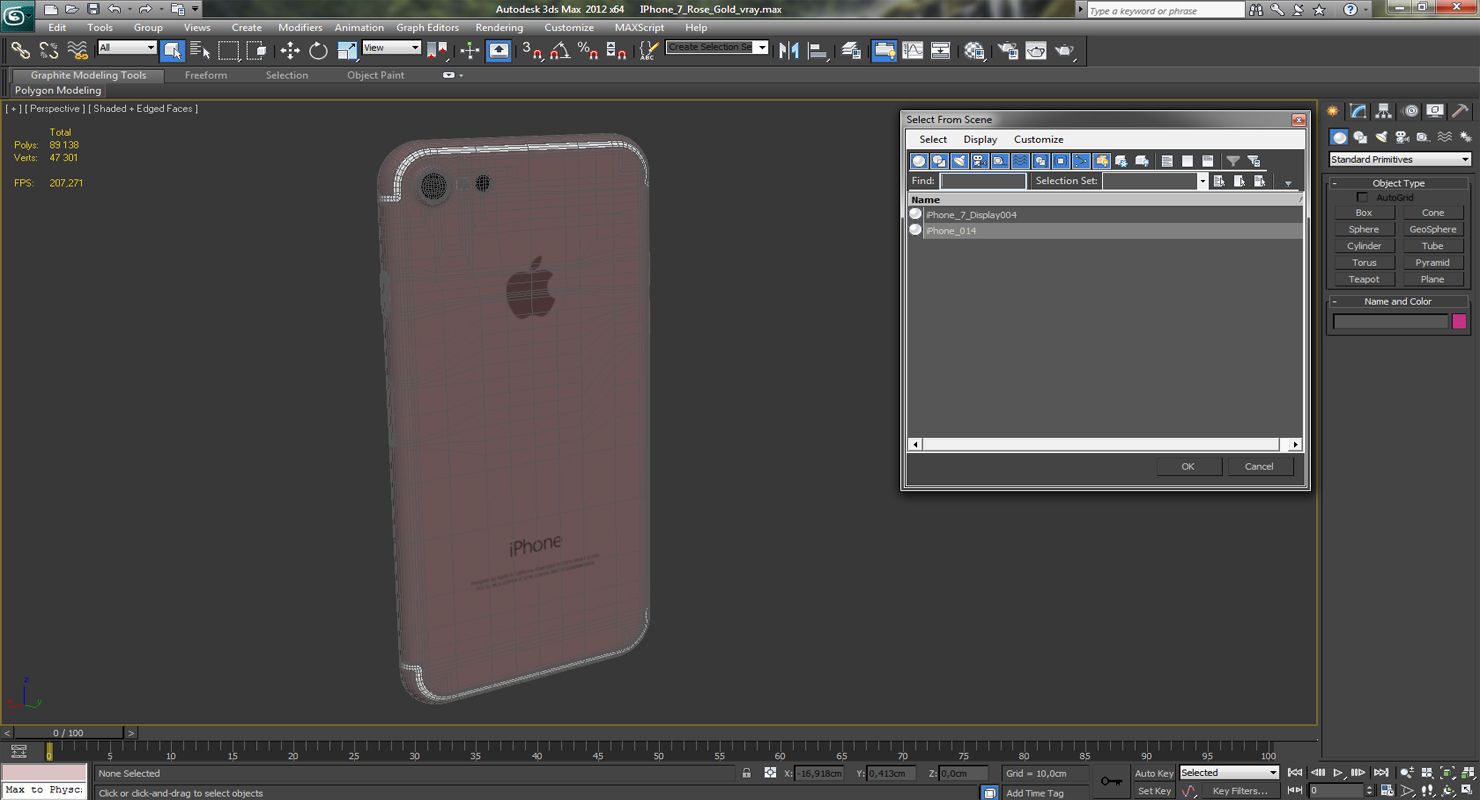1480x800 pixels.
Task: Switch to the Freeform ribbon tab
Action: [x=206, y=75]
